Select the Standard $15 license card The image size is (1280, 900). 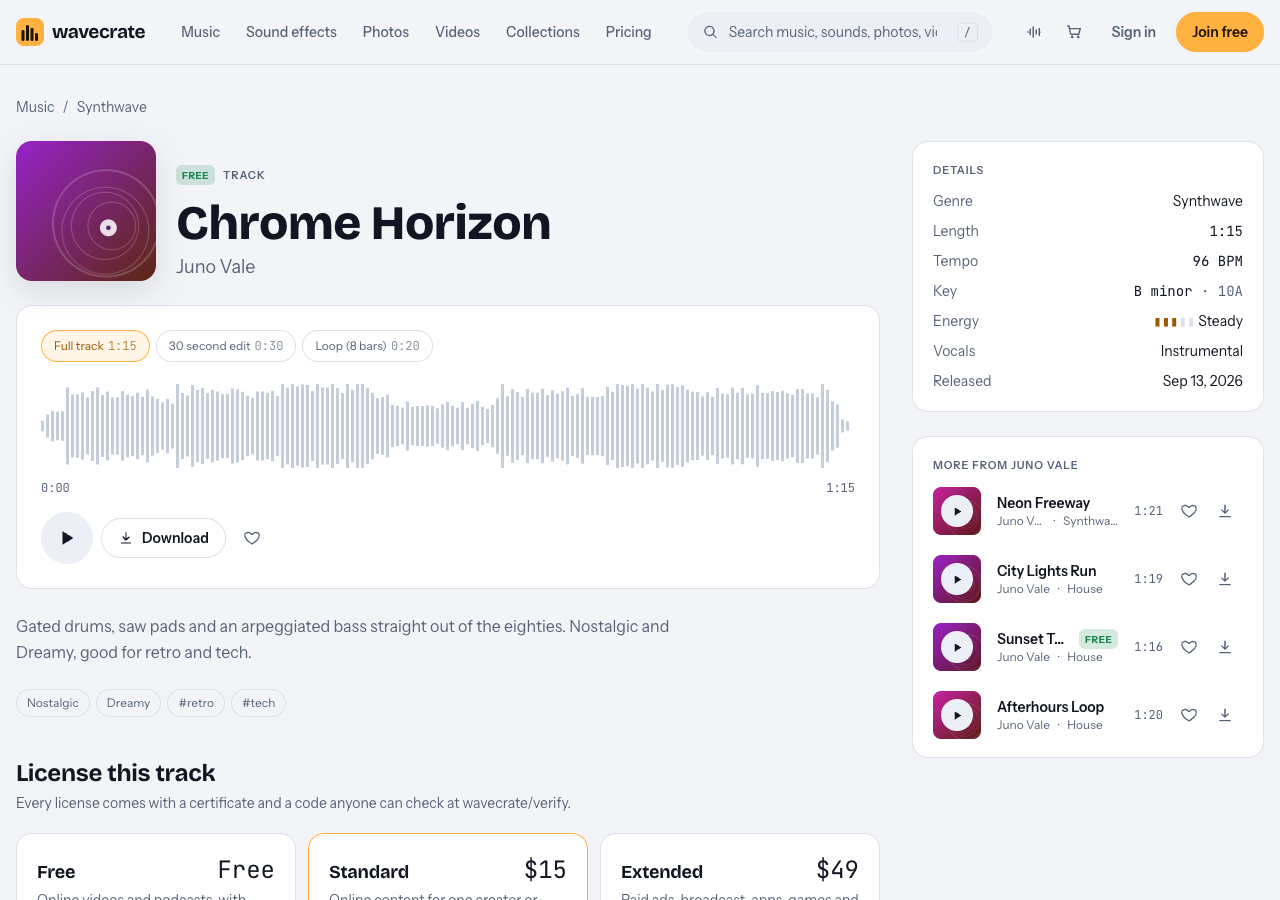pyautogui.click(x=448, y=867)
